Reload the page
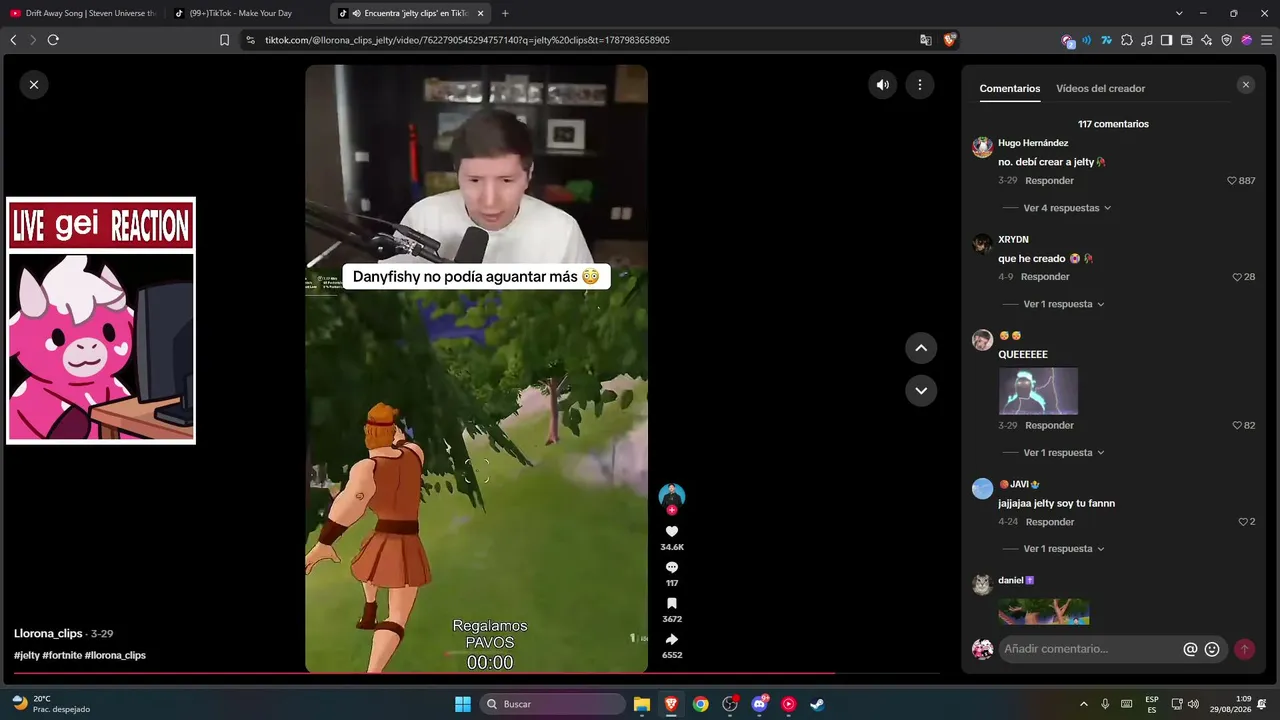 (53, 40)
